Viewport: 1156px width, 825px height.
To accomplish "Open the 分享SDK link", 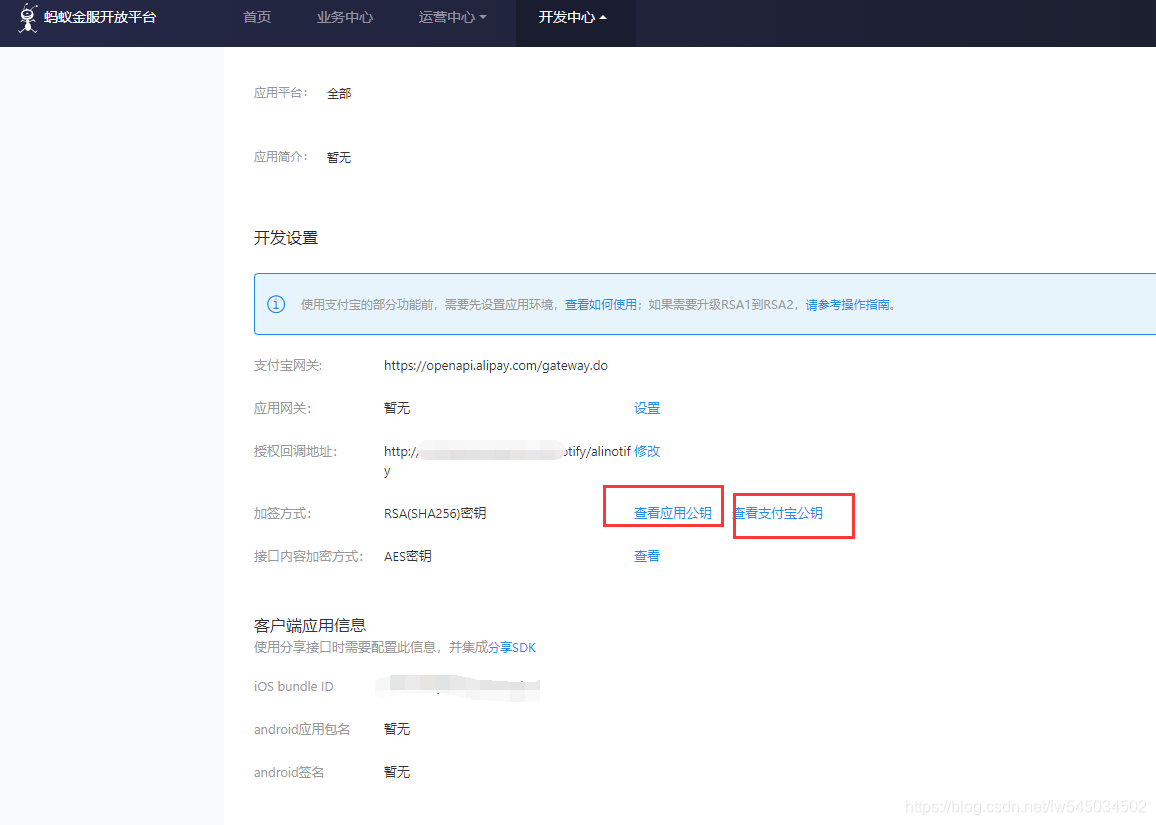I will (512, 647).
